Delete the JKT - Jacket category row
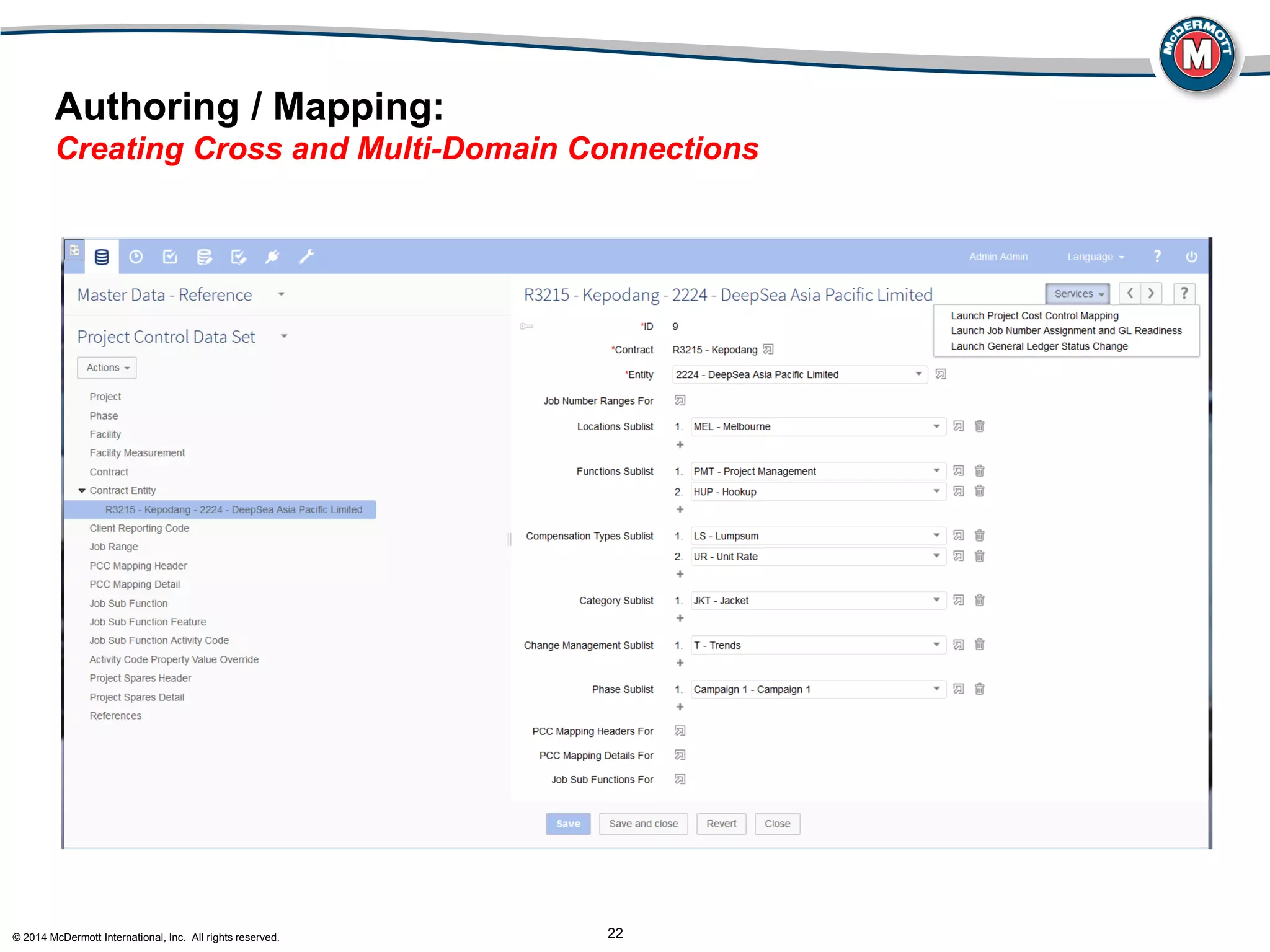Screen dimensions: 1270x952 (980, 600)
